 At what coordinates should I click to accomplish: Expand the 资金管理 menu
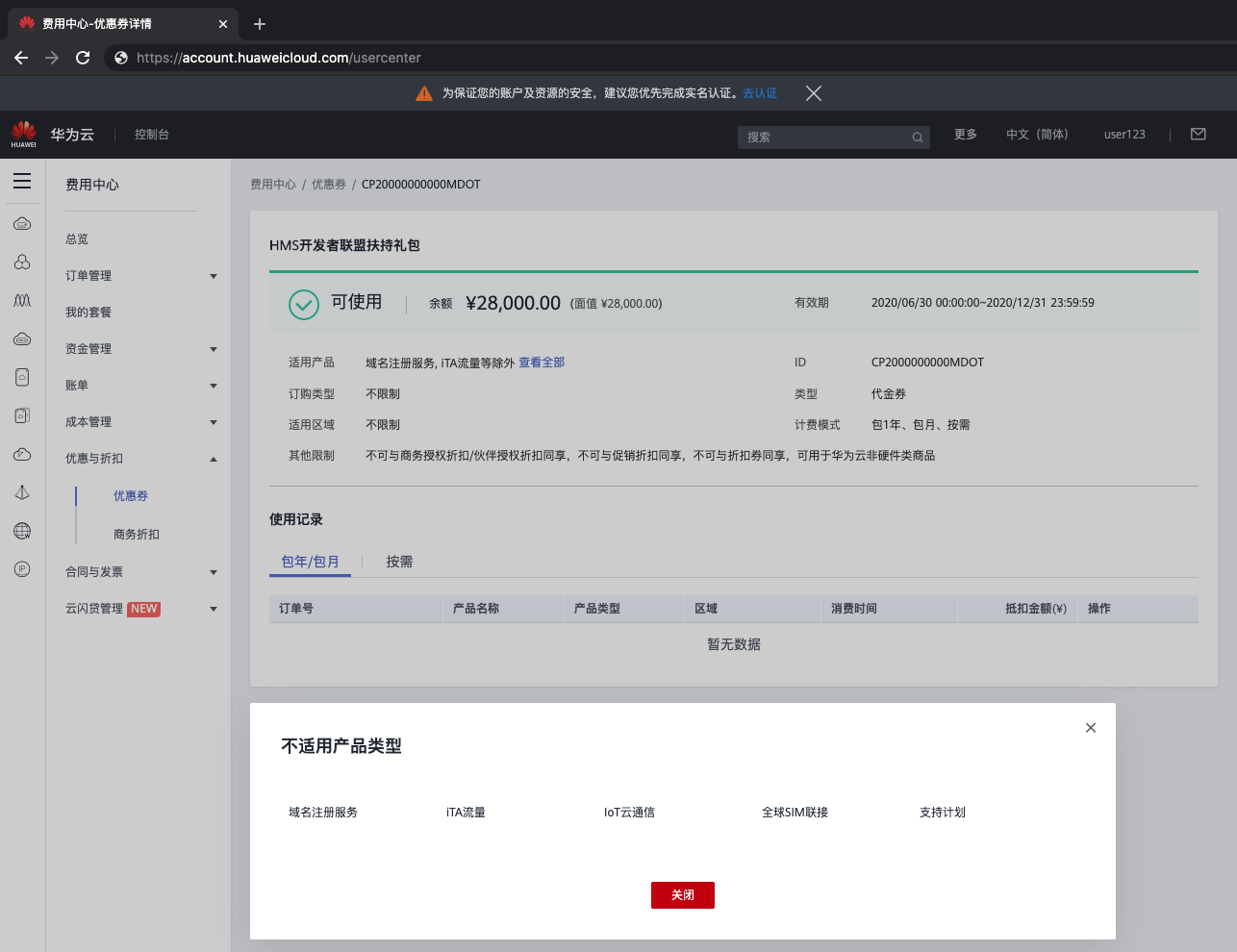[214, 349]
